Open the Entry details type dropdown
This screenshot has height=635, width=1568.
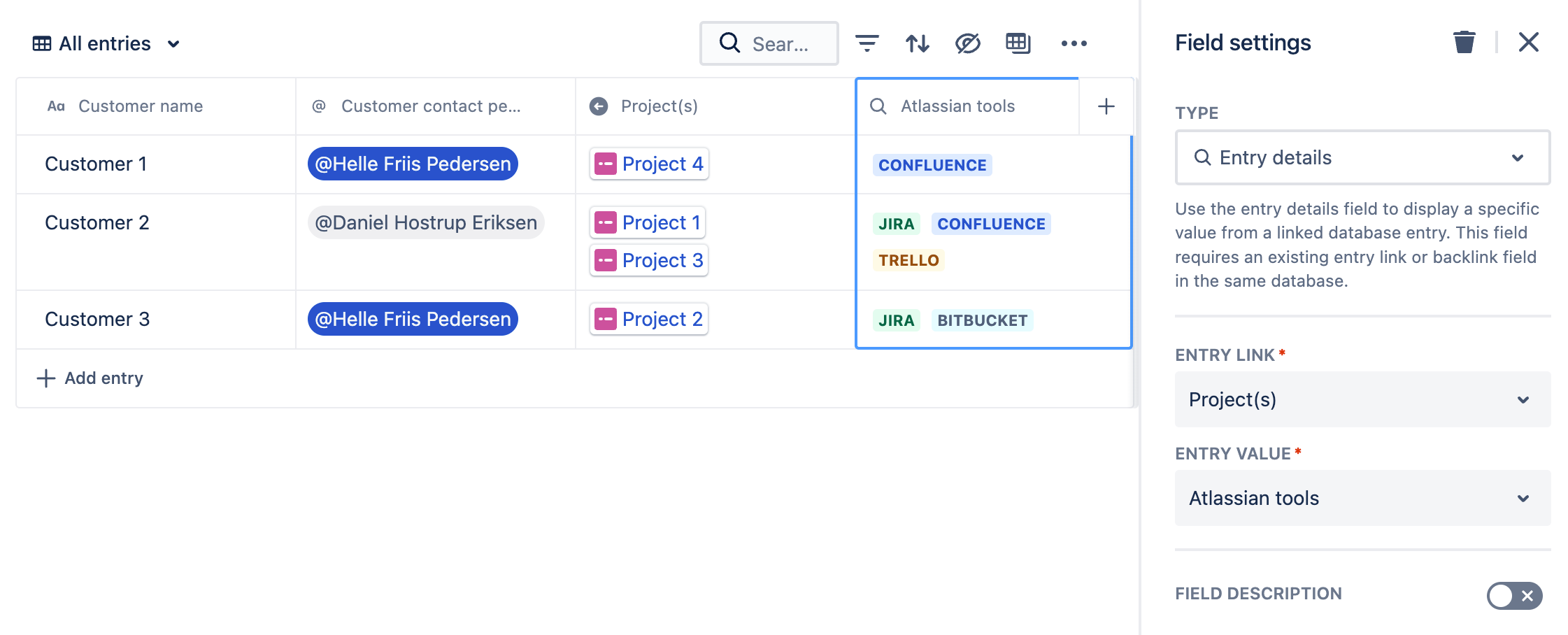[x=1362, y=157]
